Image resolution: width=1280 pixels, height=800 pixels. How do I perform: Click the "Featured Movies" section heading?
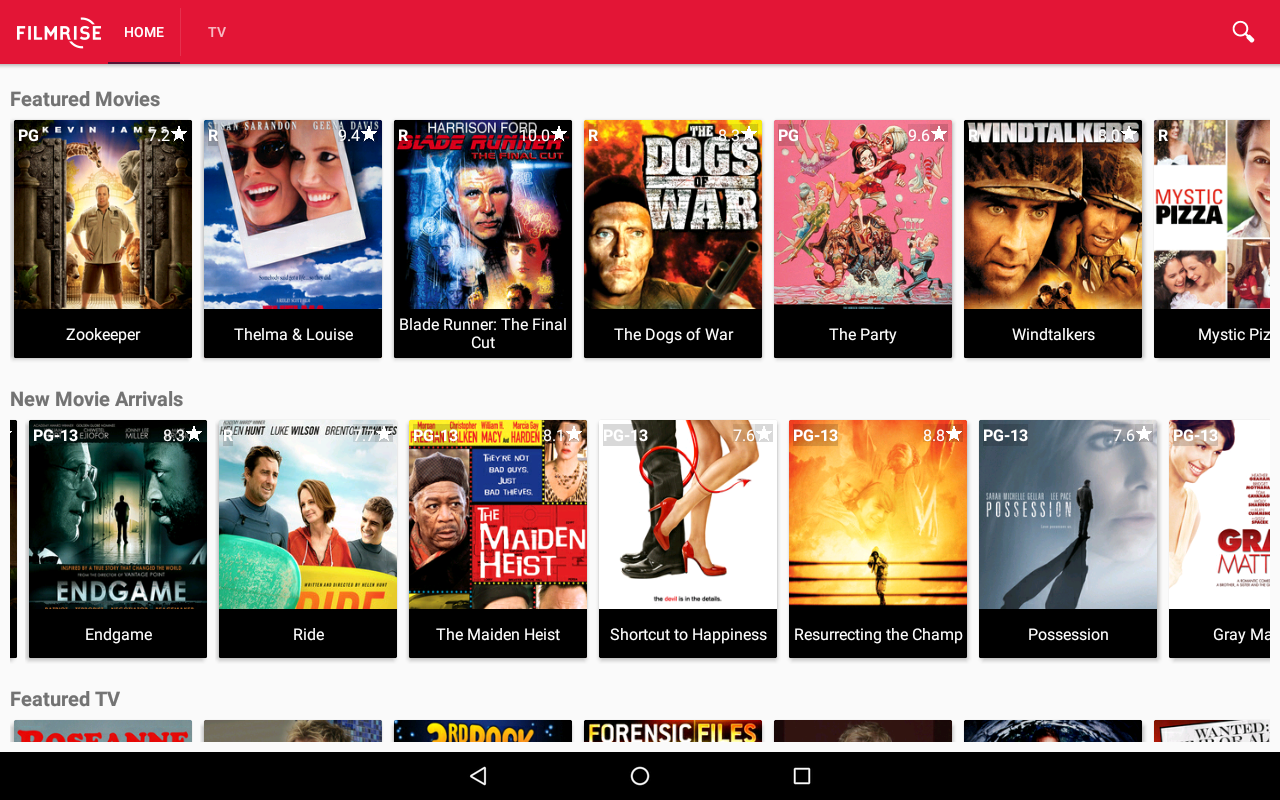point(85,99)
